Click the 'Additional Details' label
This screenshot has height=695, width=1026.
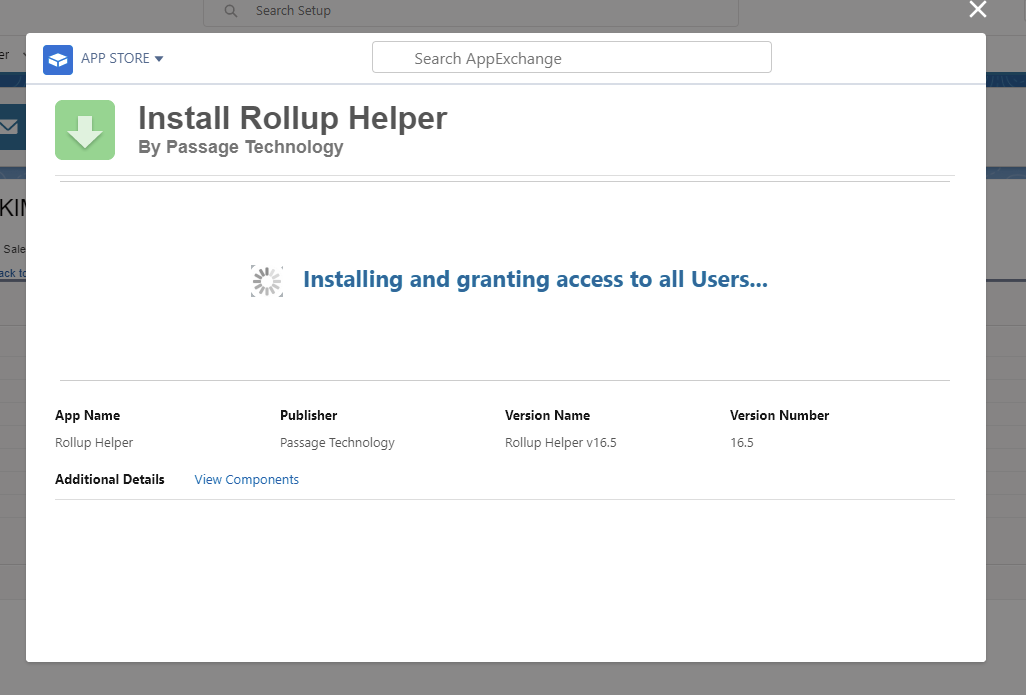(109, 479)
